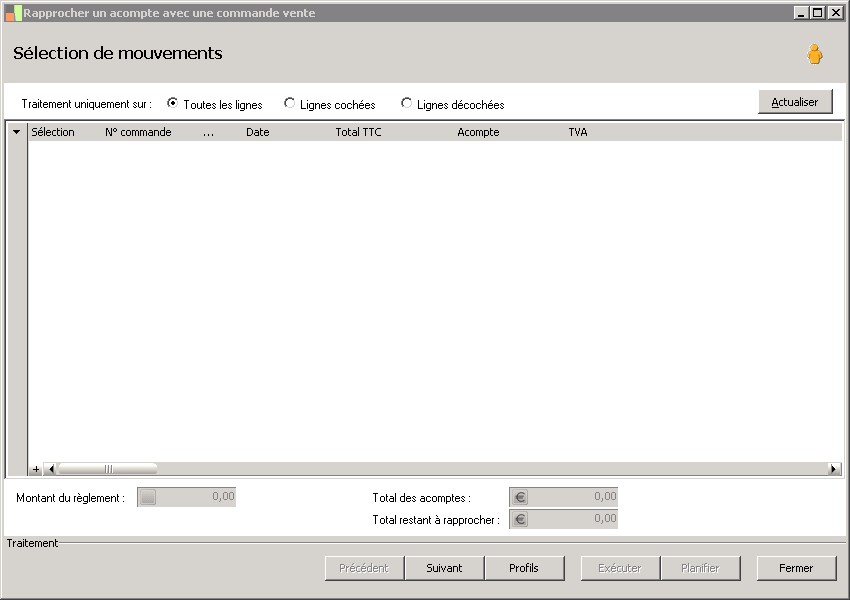Click the horizontal scrollbar thumb
The height and width of the screenshot is (600, 850).
pyautogui.click(x=107, y=469)
